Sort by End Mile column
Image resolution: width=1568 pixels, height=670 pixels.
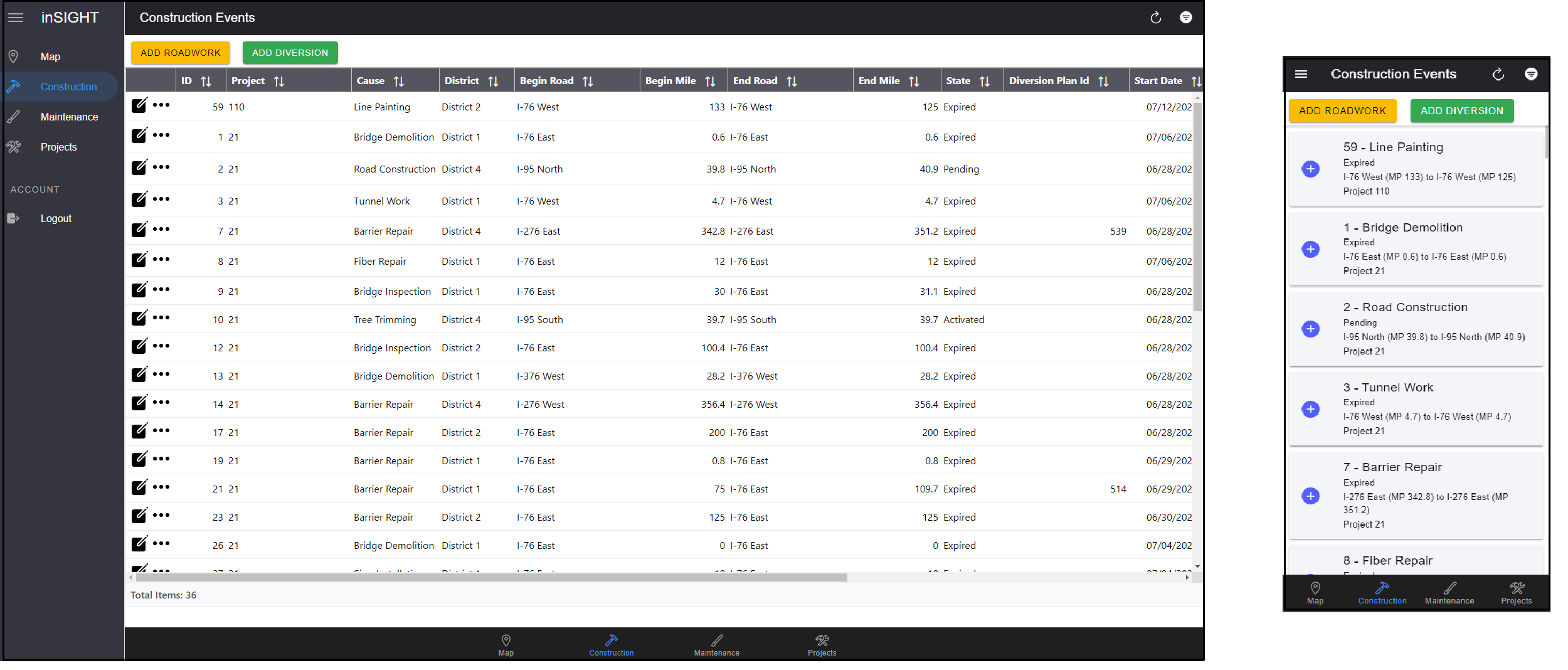[x=914, y=81]
